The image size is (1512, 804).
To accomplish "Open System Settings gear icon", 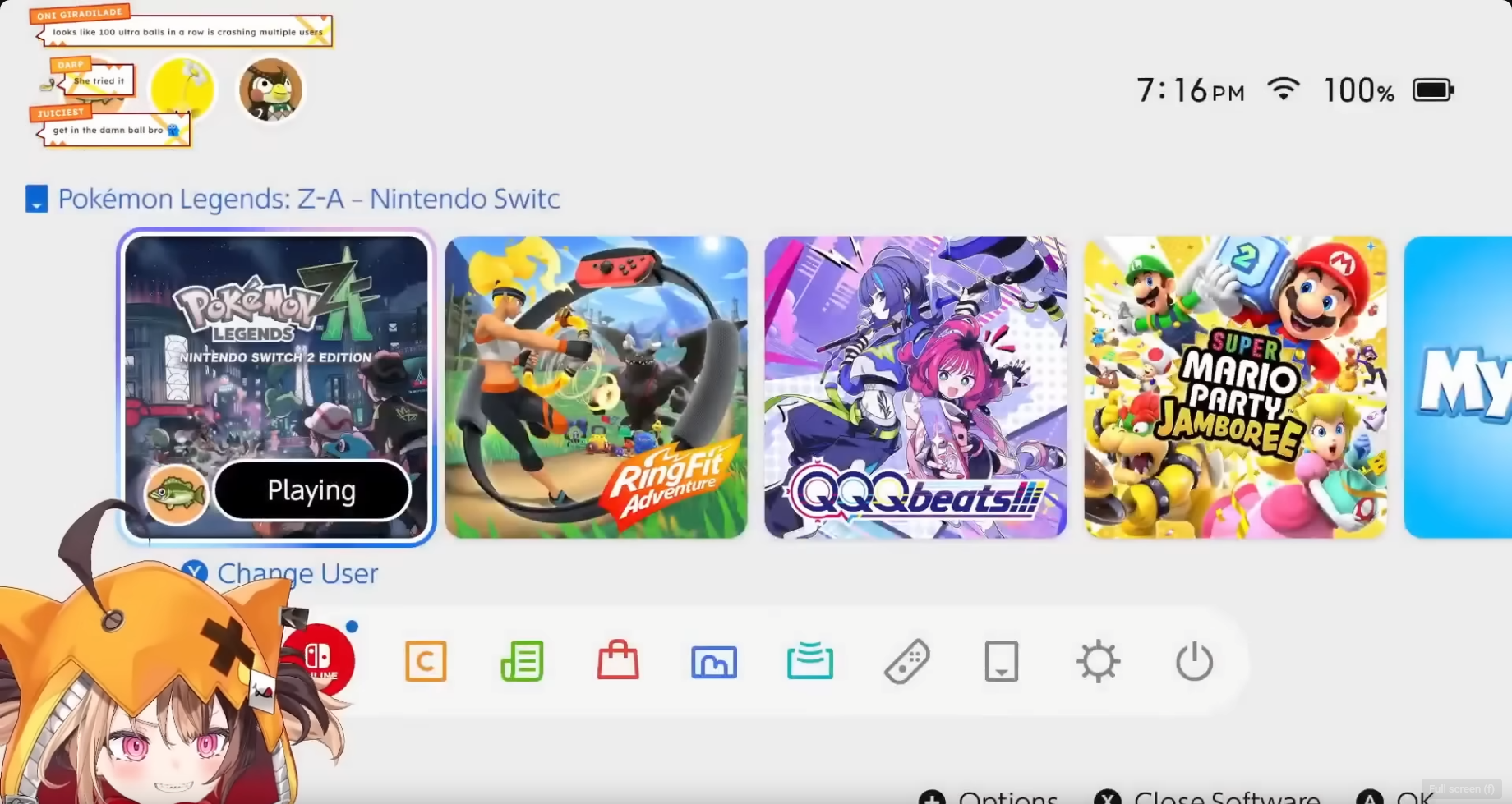I will 1098,661.
